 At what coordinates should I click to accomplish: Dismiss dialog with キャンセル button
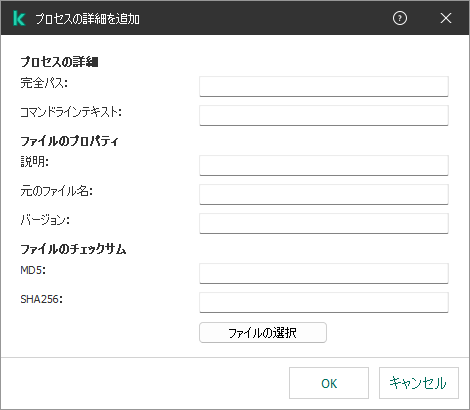pyautogui.click(x=419, y=383)
